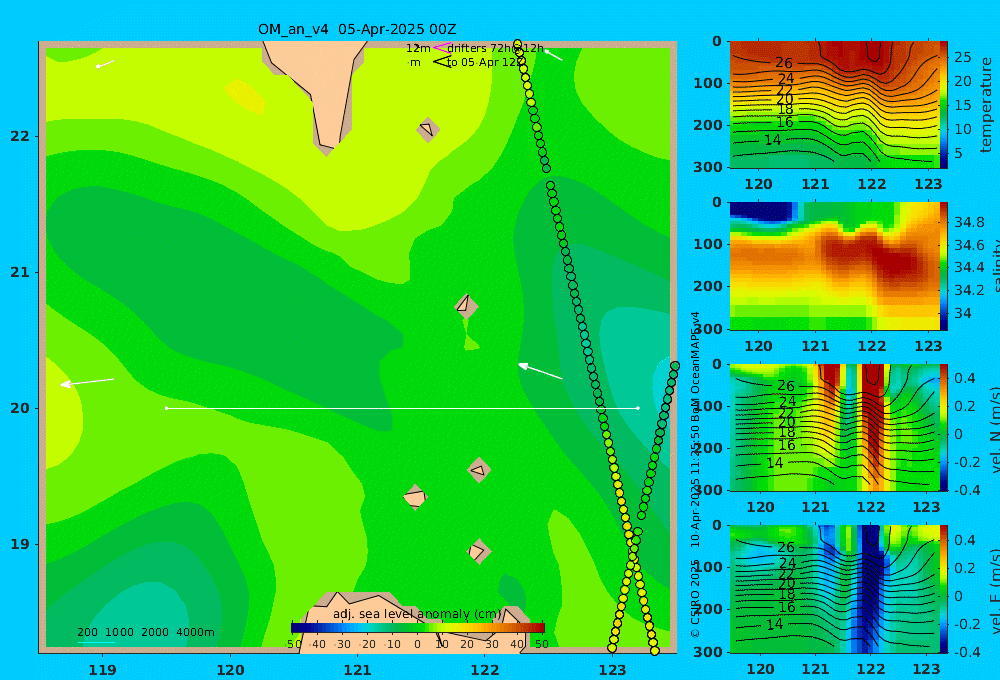The image size is (1000, 680).
Task: Click the vertical '© CSIRO 2025' copyright text
Action: click(695, 599)
